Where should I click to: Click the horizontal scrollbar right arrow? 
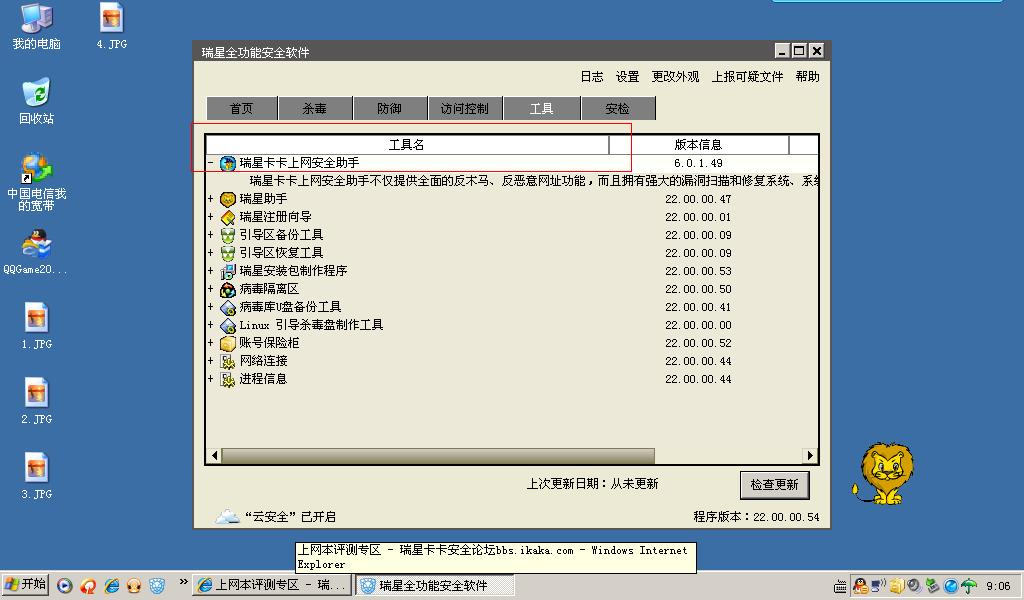[x=810, y=456]
